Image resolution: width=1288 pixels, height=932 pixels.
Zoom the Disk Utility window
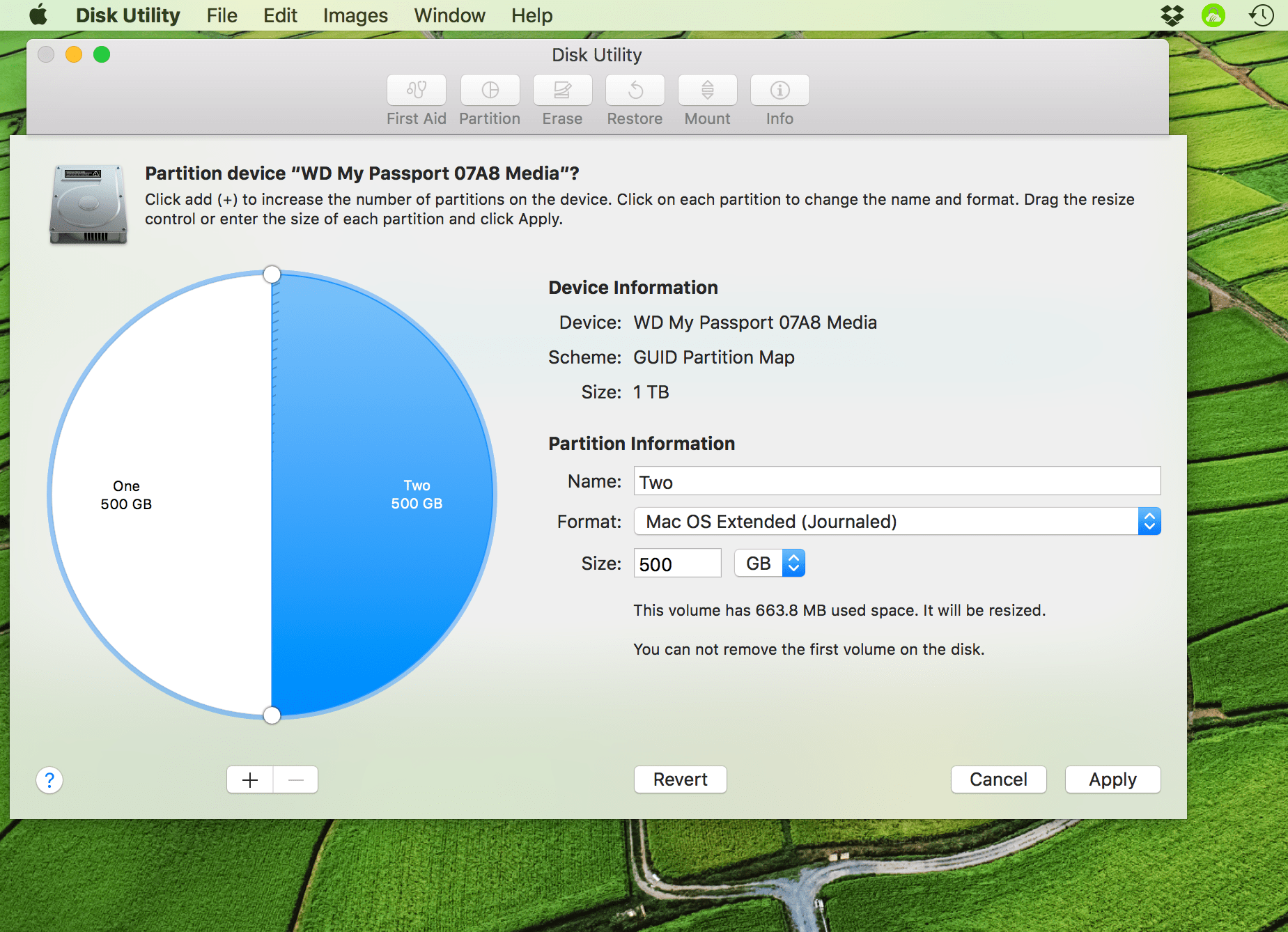click(x=102, y=54)
